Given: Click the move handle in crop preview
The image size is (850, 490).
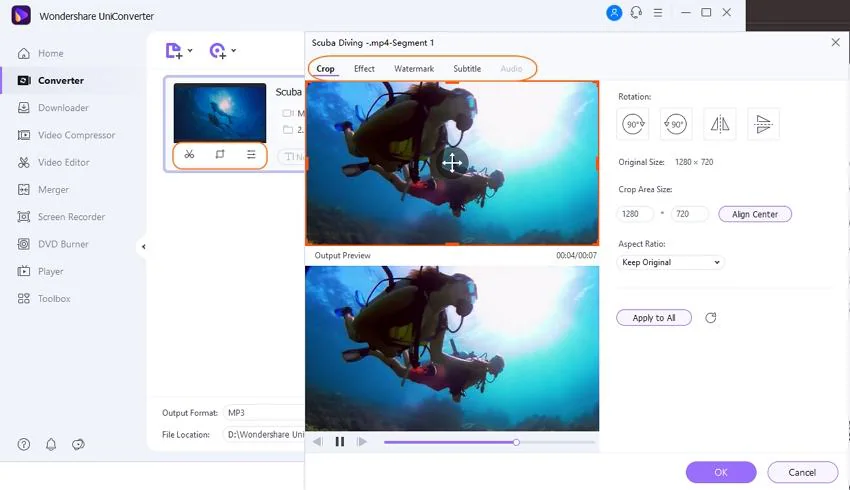Looking at the screenshot, I should pyautogui.click(x=452, y=163).
